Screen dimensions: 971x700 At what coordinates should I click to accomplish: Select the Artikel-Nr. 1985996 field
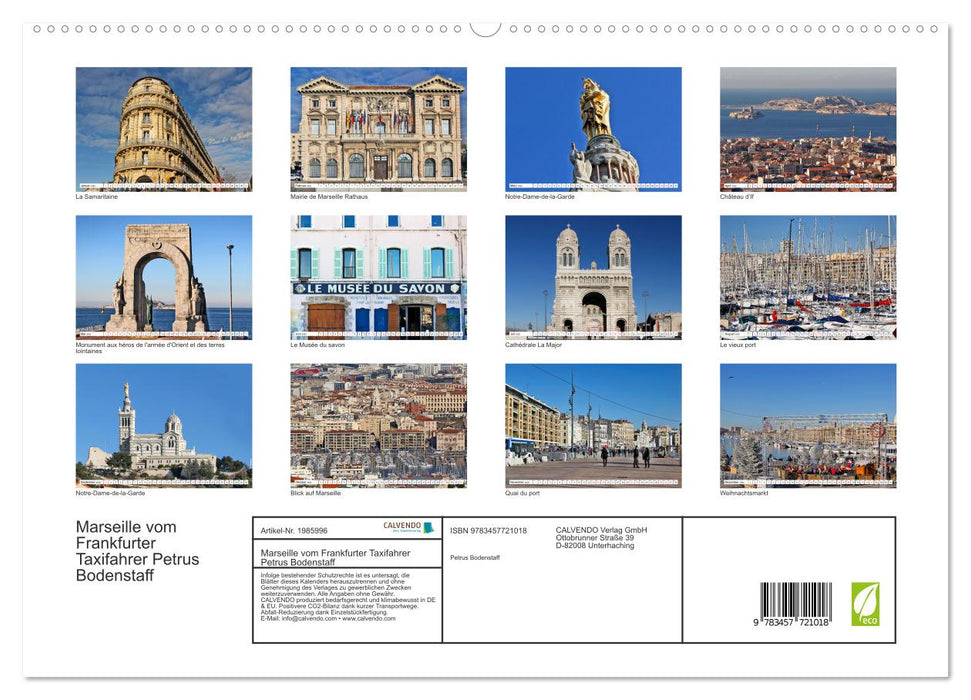(294, 531)
